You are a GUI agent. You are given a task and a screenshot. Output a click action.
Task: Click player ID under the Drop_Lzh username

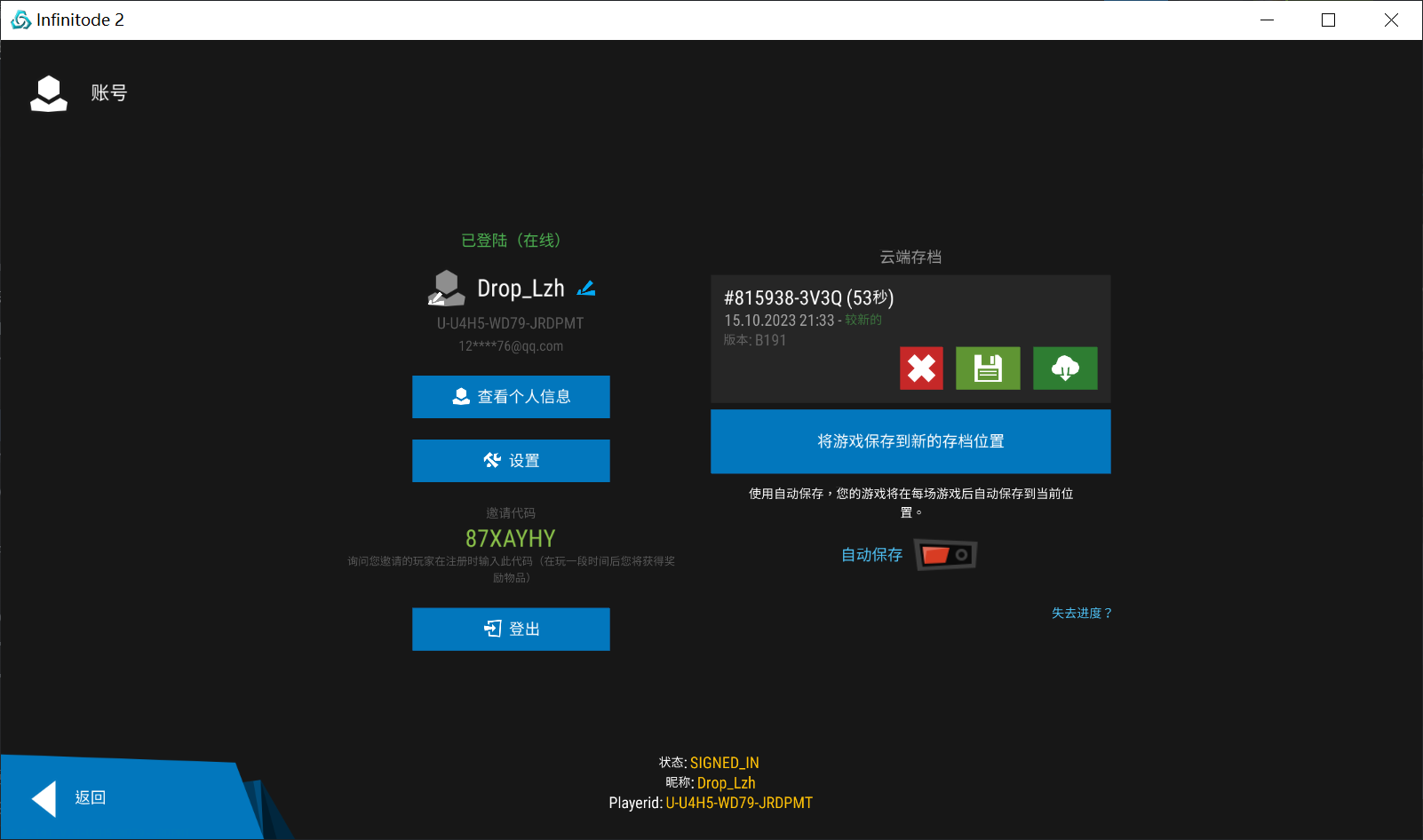(x=510, y=323)
